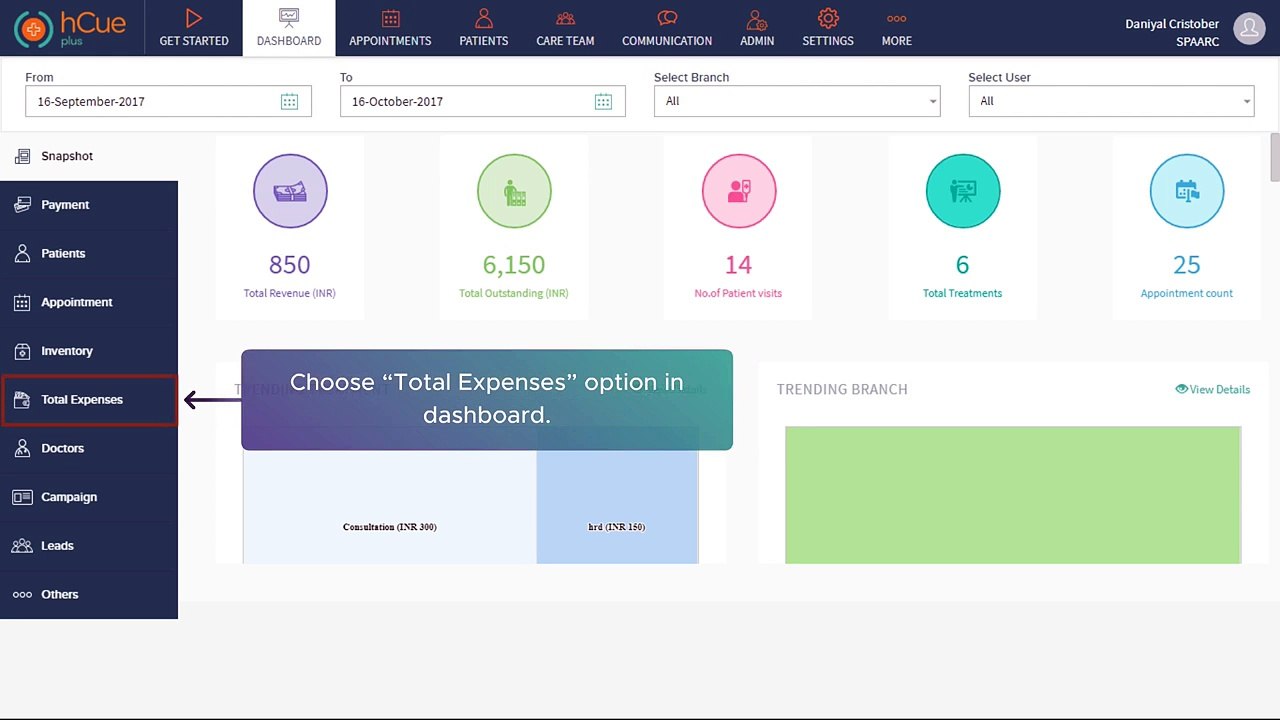
Task: Click the SPAARC clinic name
Action: click(1197, 42)
